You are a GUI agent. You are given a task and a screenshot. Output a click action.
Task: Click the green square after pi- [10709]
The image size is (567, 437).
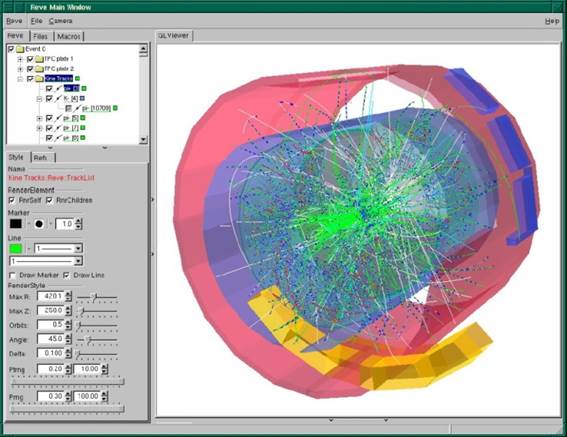(x=115, y=108)
